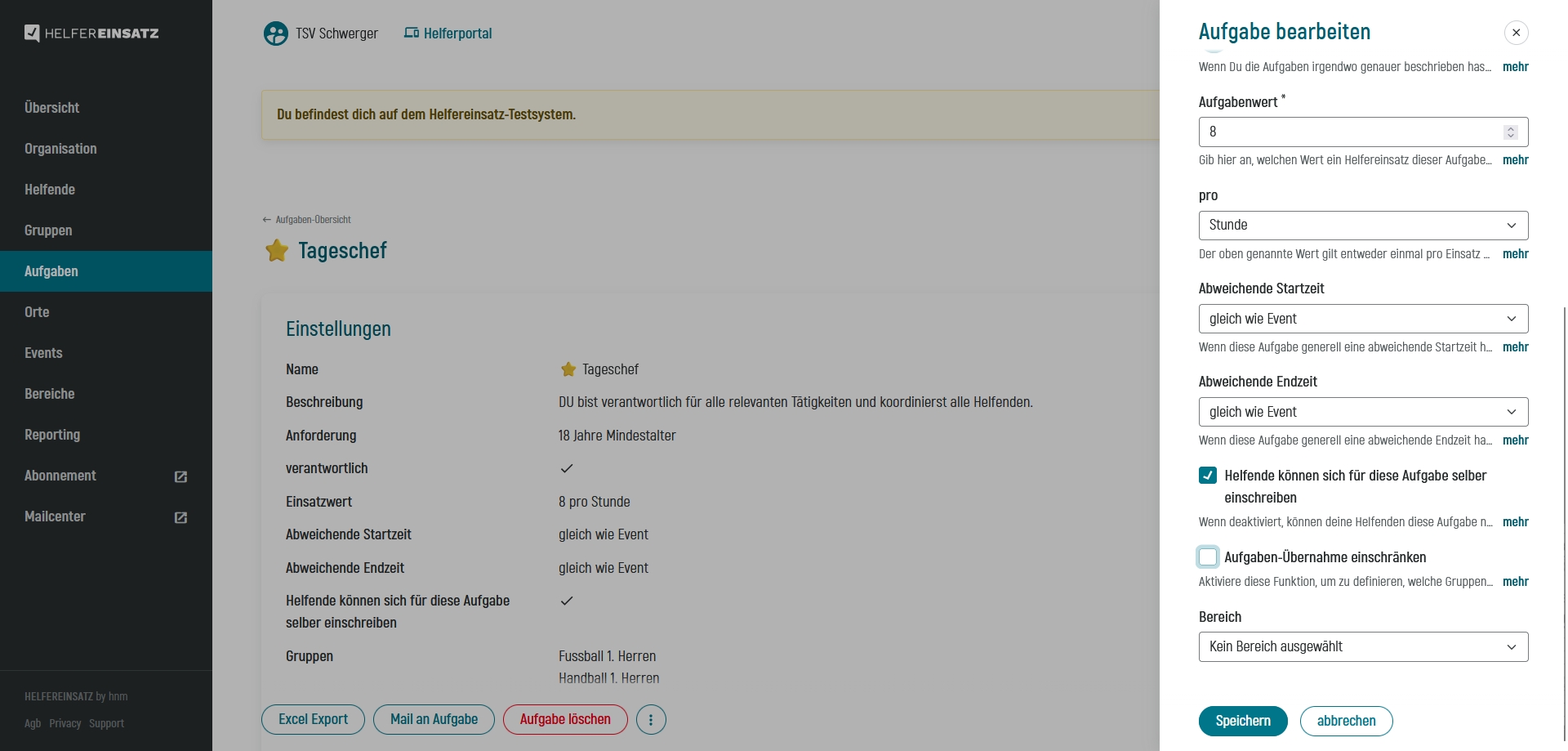Save the task with Speichern
This screenshot has height=751, width=1568.
pyautogui.click(x=1242, y=721)
